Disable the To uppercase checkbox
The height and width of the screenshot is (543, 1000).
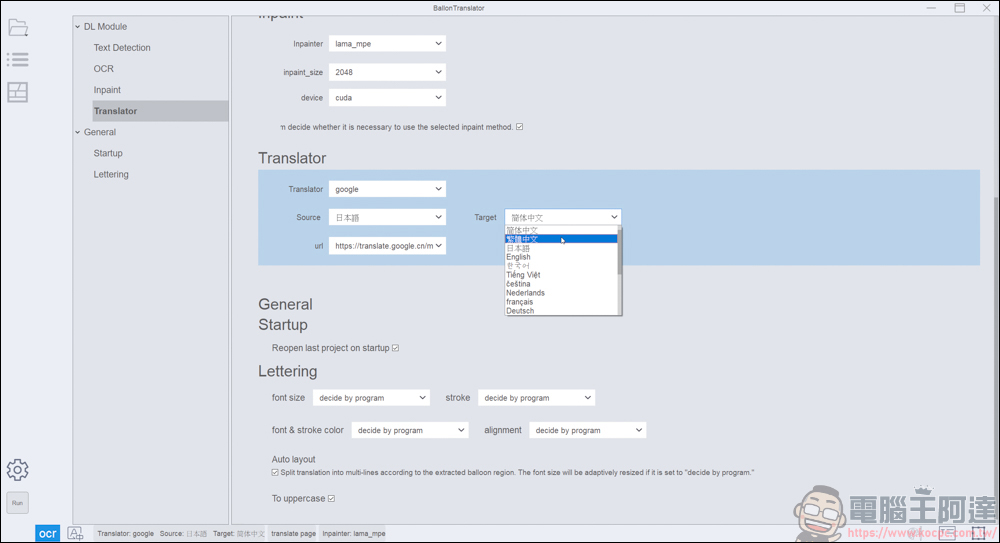331,499
